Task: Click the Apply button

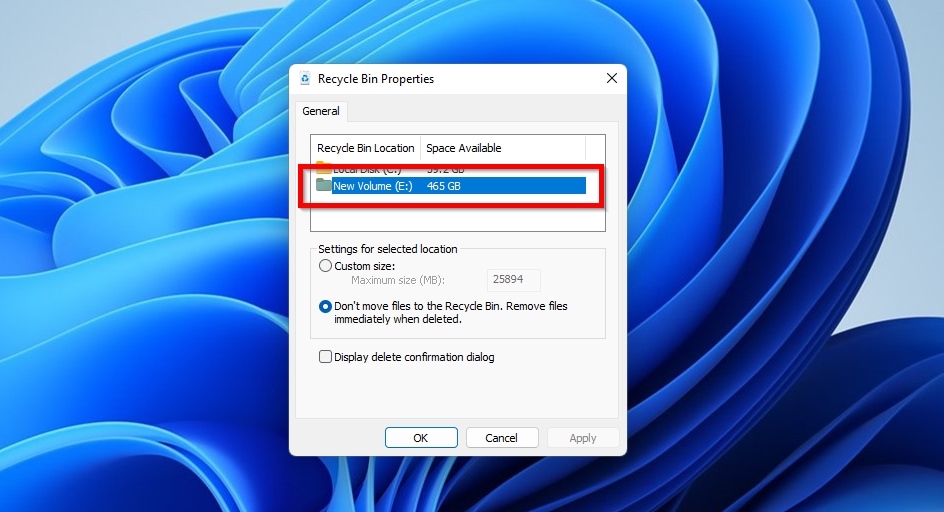Action: click(583, 438)
